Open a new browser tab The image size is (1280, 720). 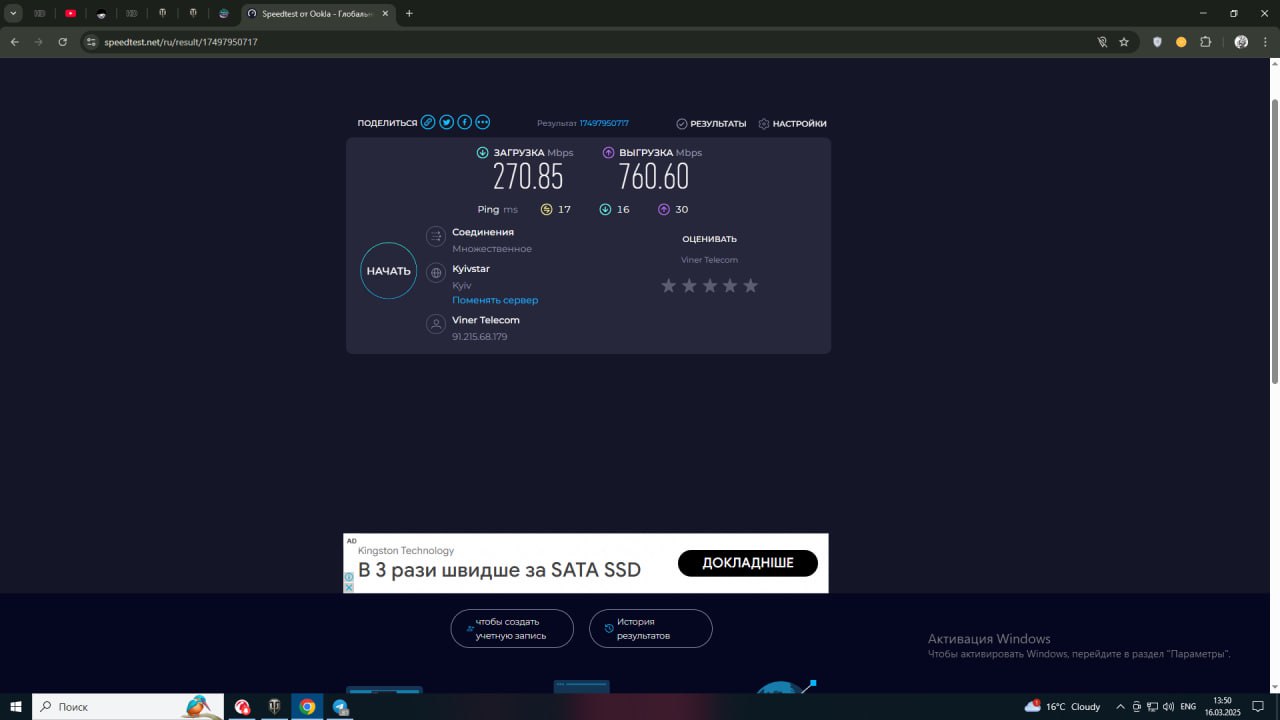coord(409,13)
